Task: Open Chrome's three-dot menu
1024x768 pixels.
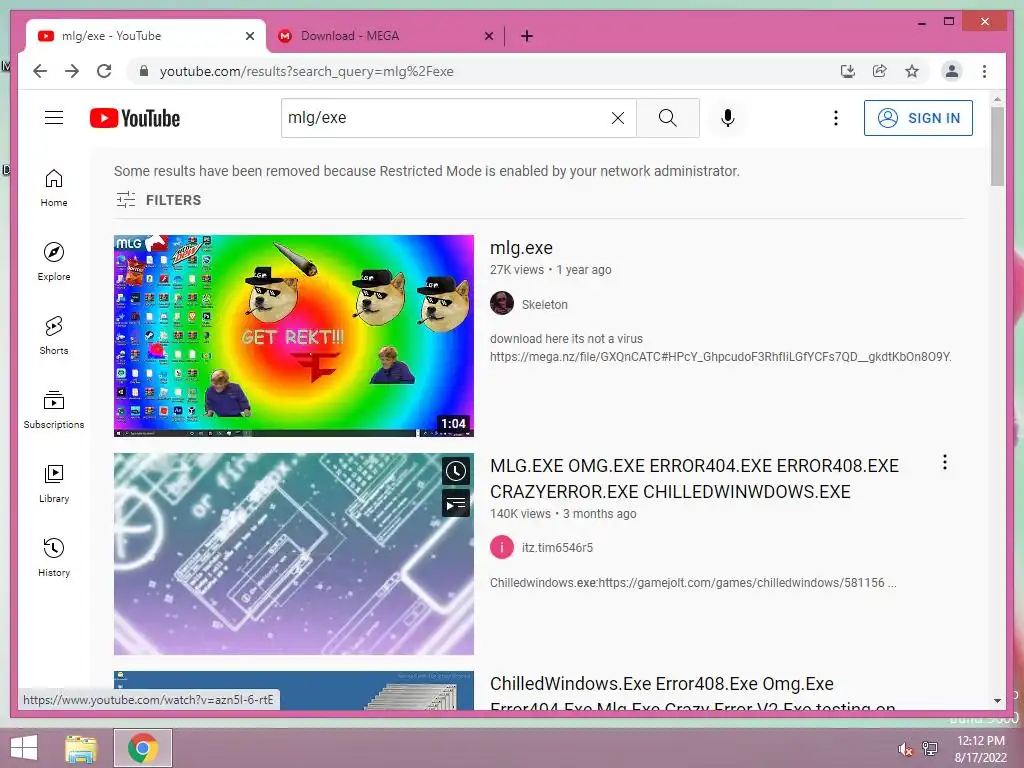Action: [984, 71]
